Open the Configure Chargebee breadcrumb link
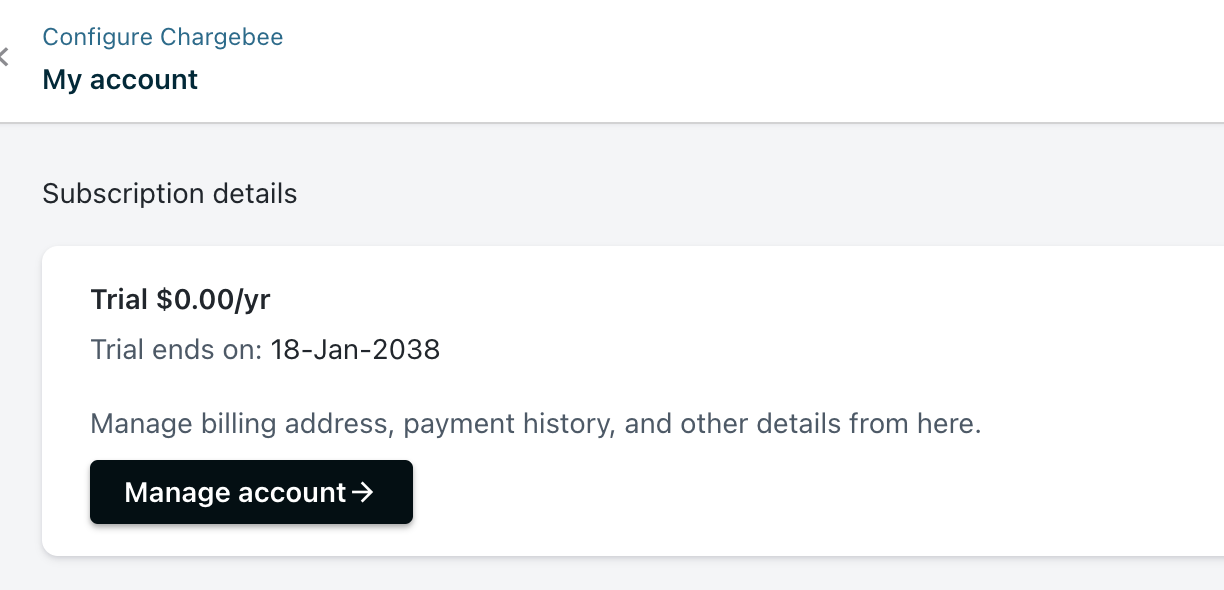Viewport: 1224px width, 590px height. (x=162, y=38)
